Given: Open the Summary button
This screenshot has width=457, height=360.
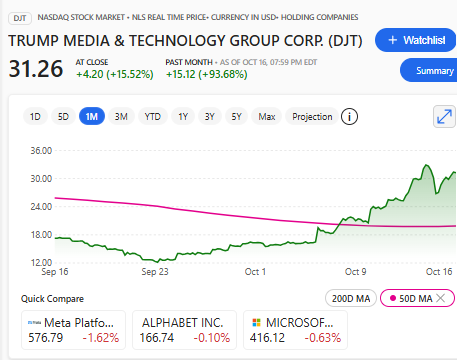Looking at the screenshot, I should coord(429,70).
